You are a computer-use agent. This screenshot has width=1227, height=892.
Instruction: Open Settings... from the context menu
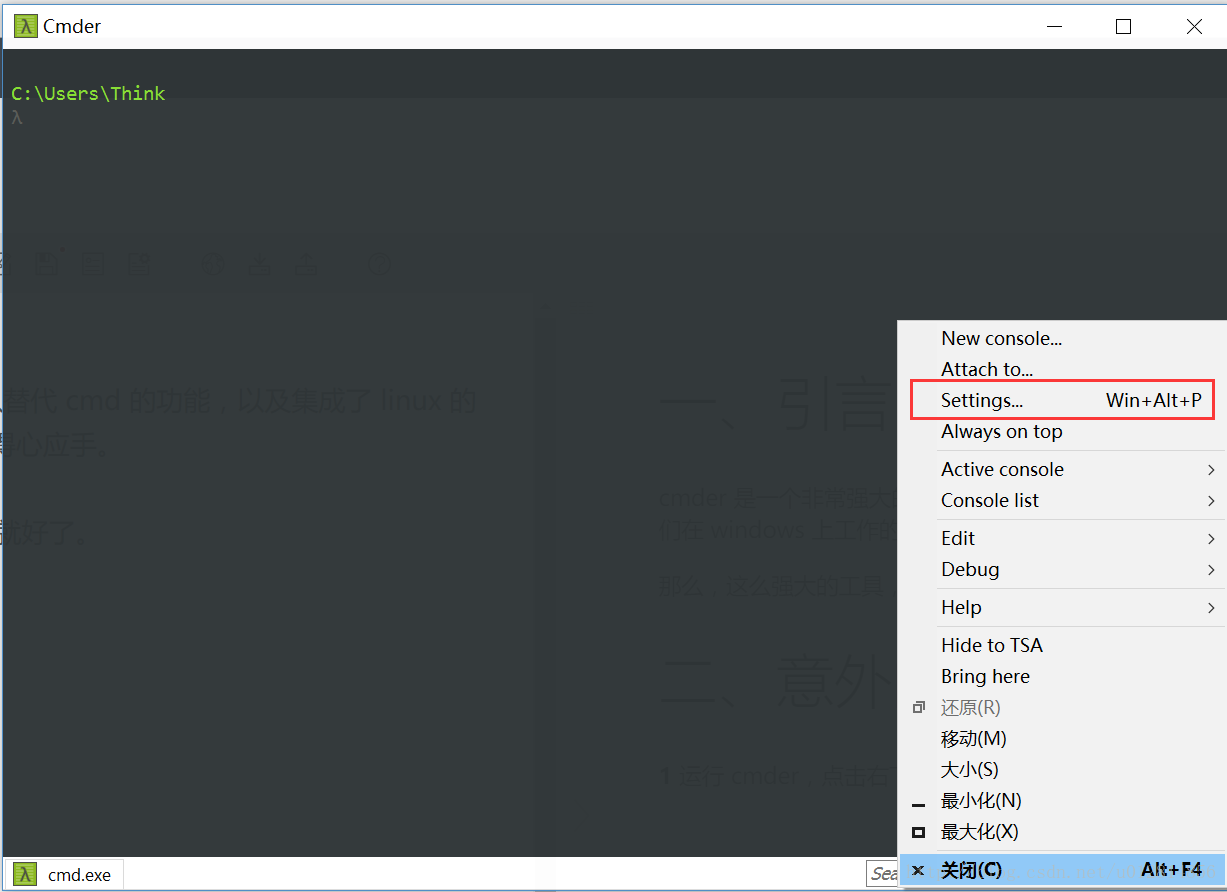tap(1062, 400)
